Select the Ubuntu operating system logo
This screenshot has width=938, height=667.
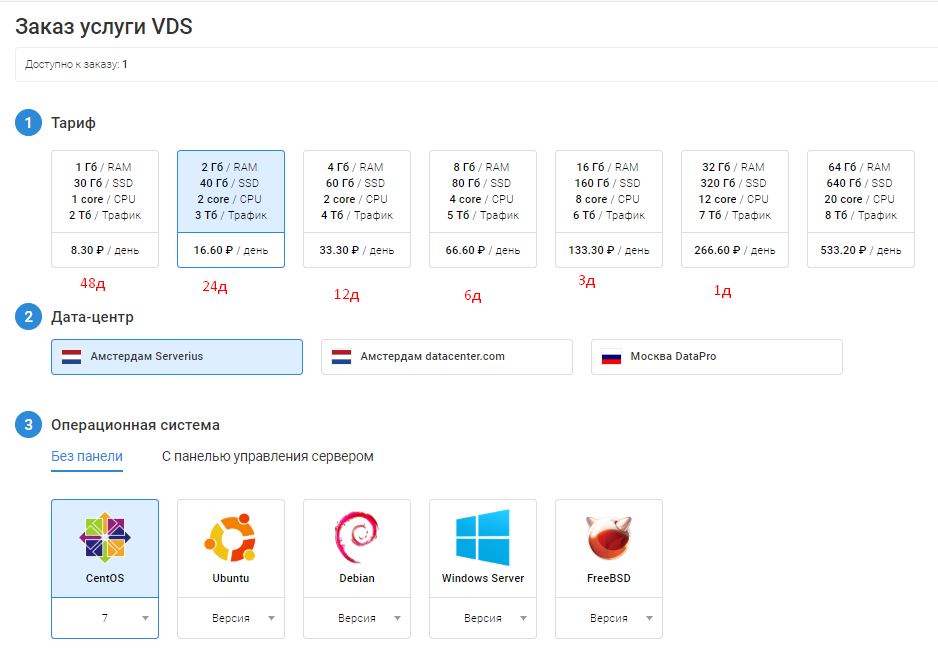tap(230, 538)
